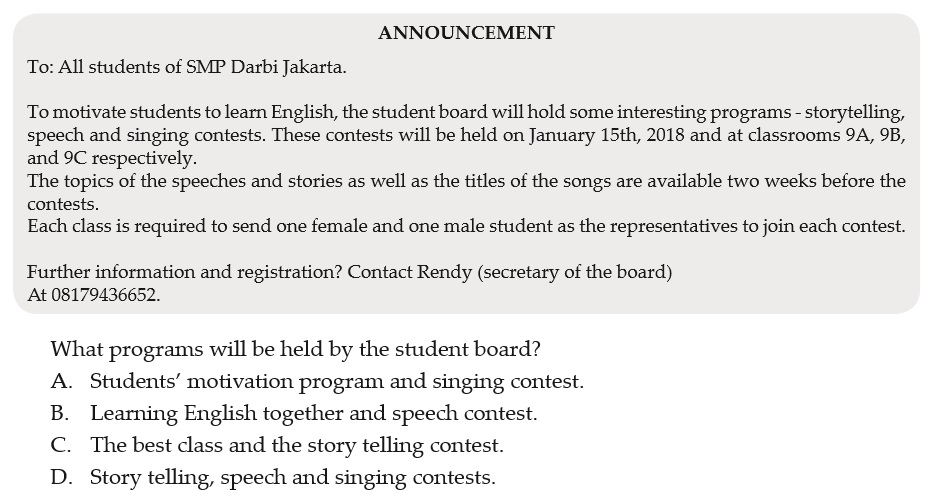Click the recipient line To: All students
932x501 pixels.
point(187,67)
